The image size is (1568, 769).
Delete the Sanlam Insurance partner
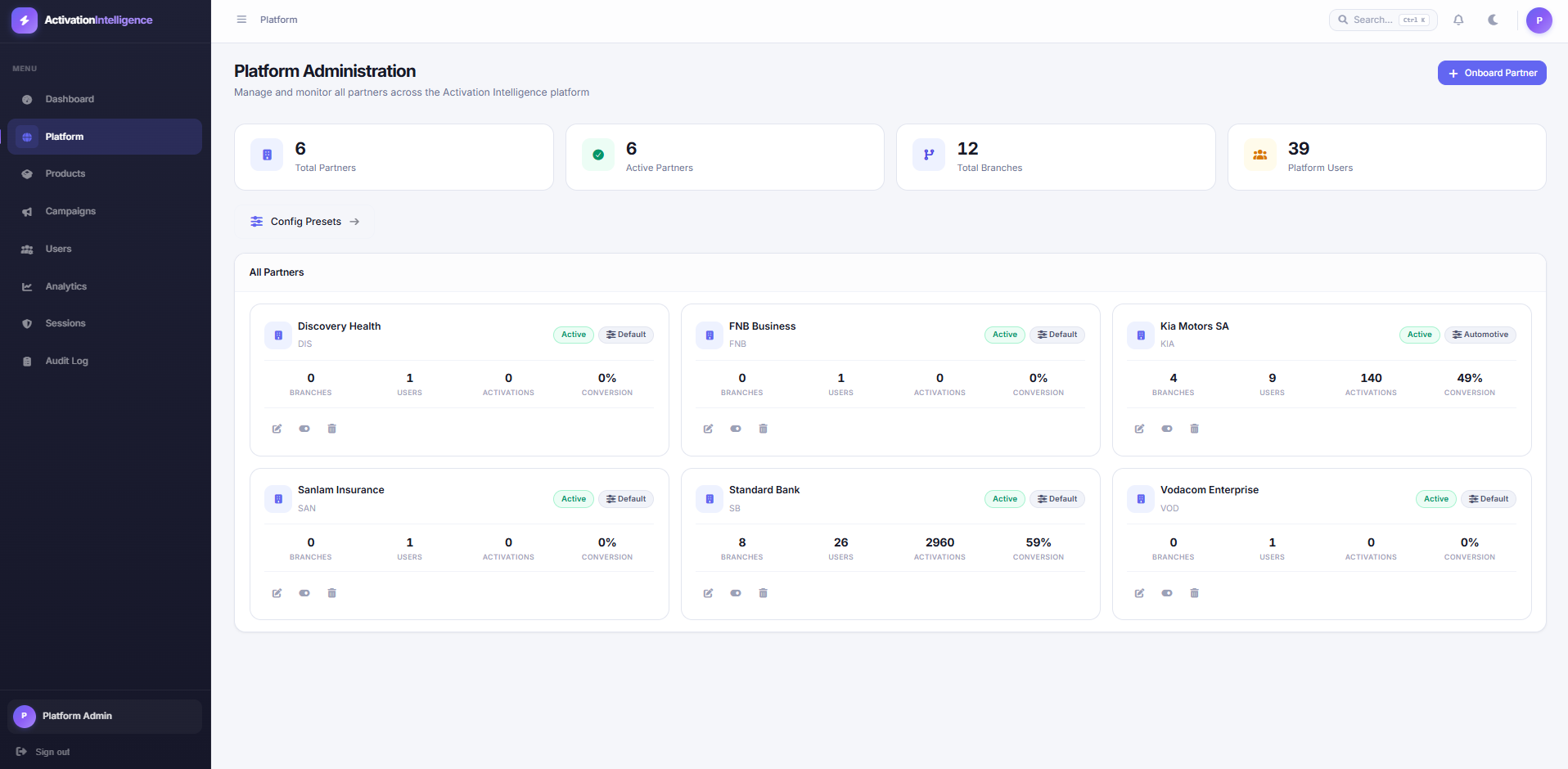[331, 593]
